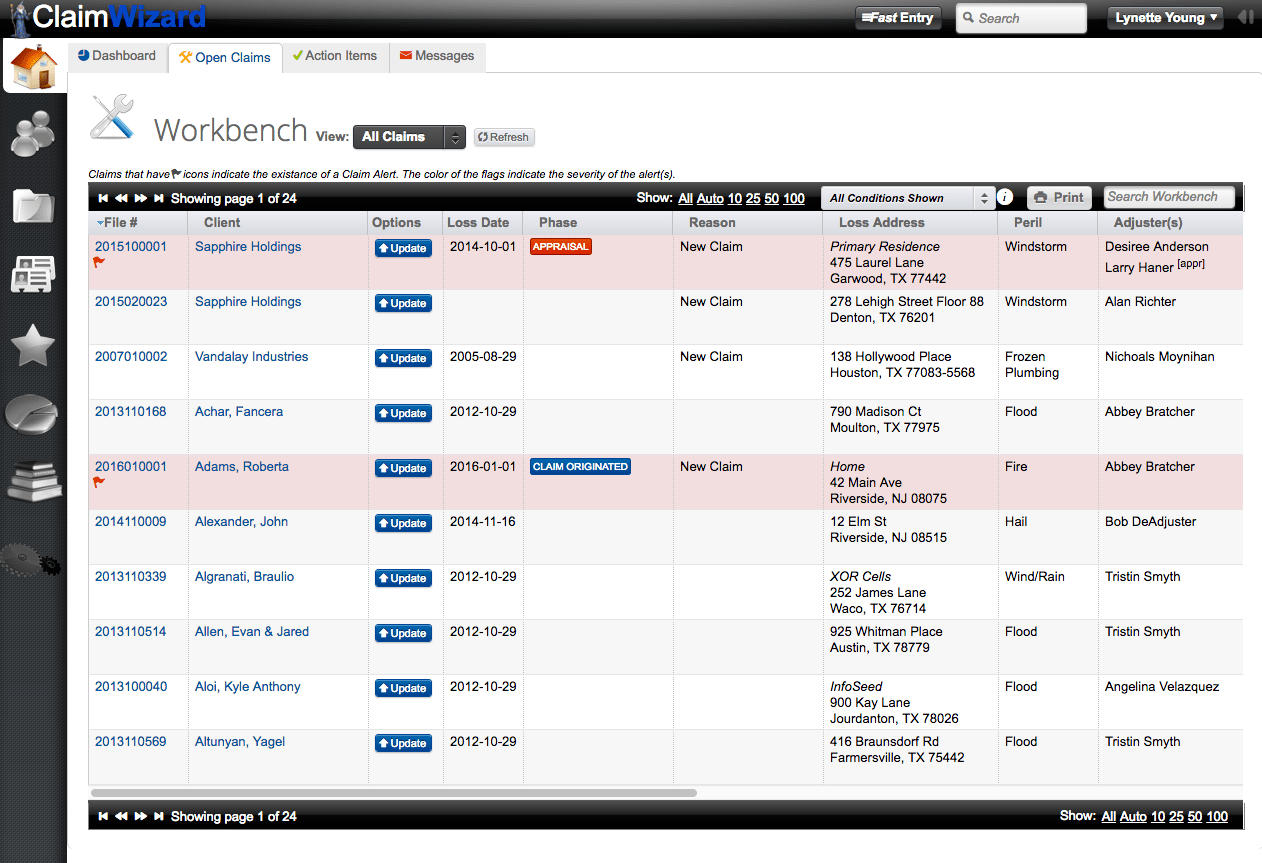Open the Lynette Young account menu
Viewport: 1262px width, 863px height.
coord(1165,17)
